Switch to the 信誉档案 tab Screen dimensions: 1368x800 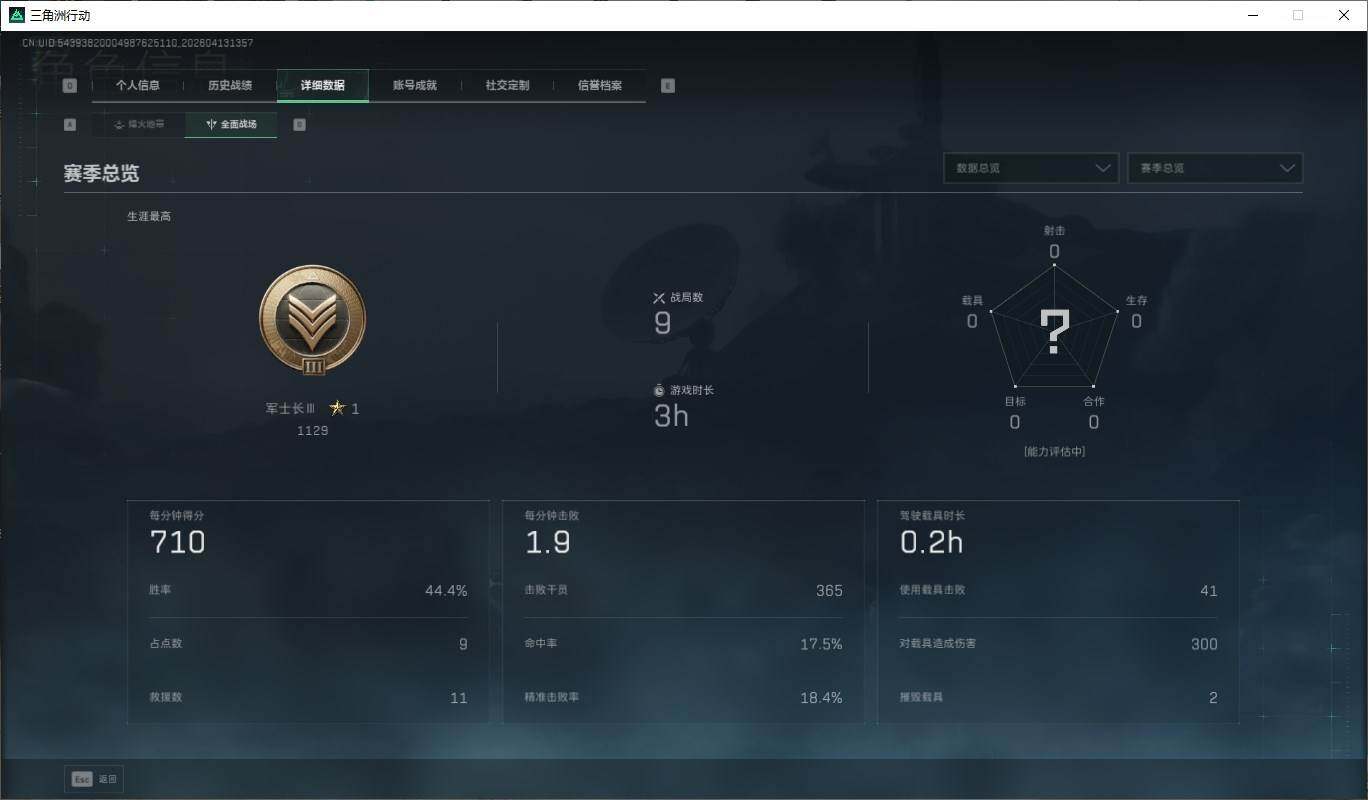(600, 86)
